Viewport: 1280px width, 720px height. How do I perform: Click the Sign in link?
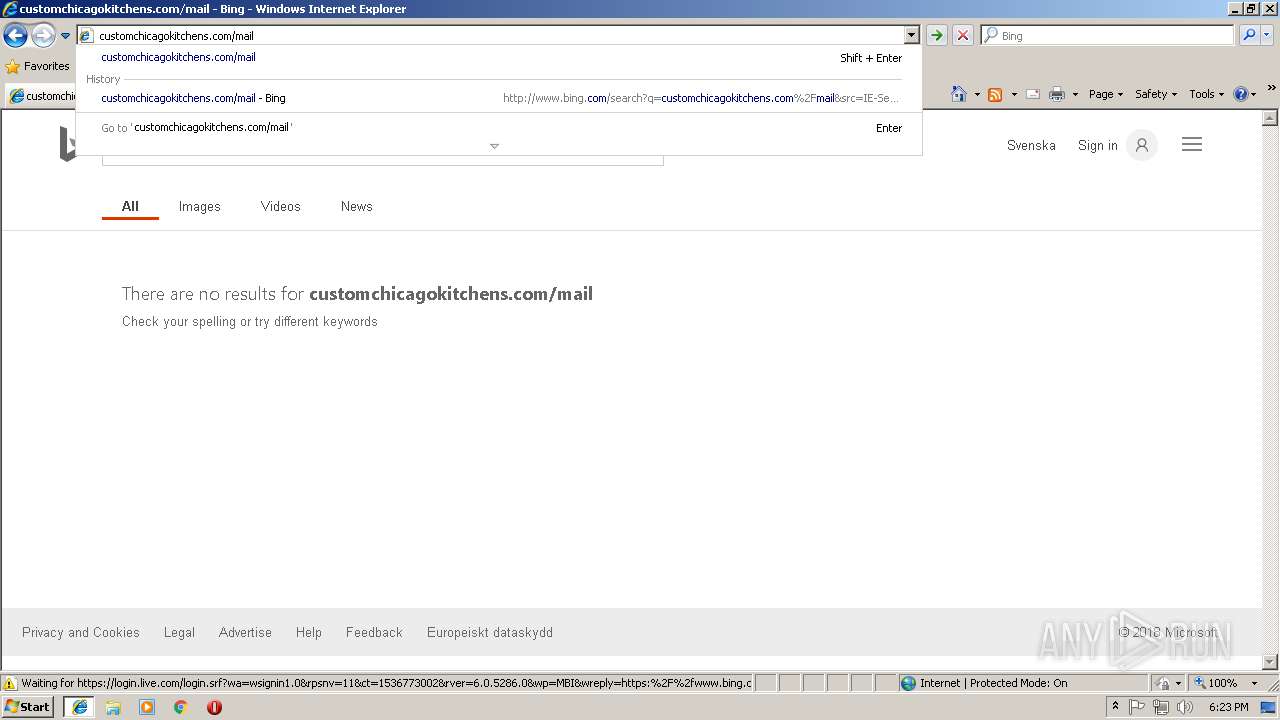pos(1097,145)
